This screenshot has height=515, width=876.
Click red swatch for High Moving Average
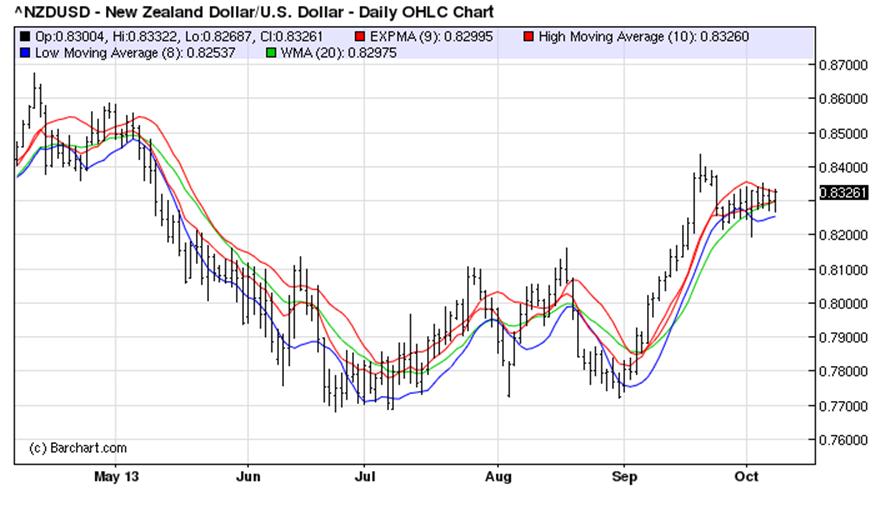528,36
